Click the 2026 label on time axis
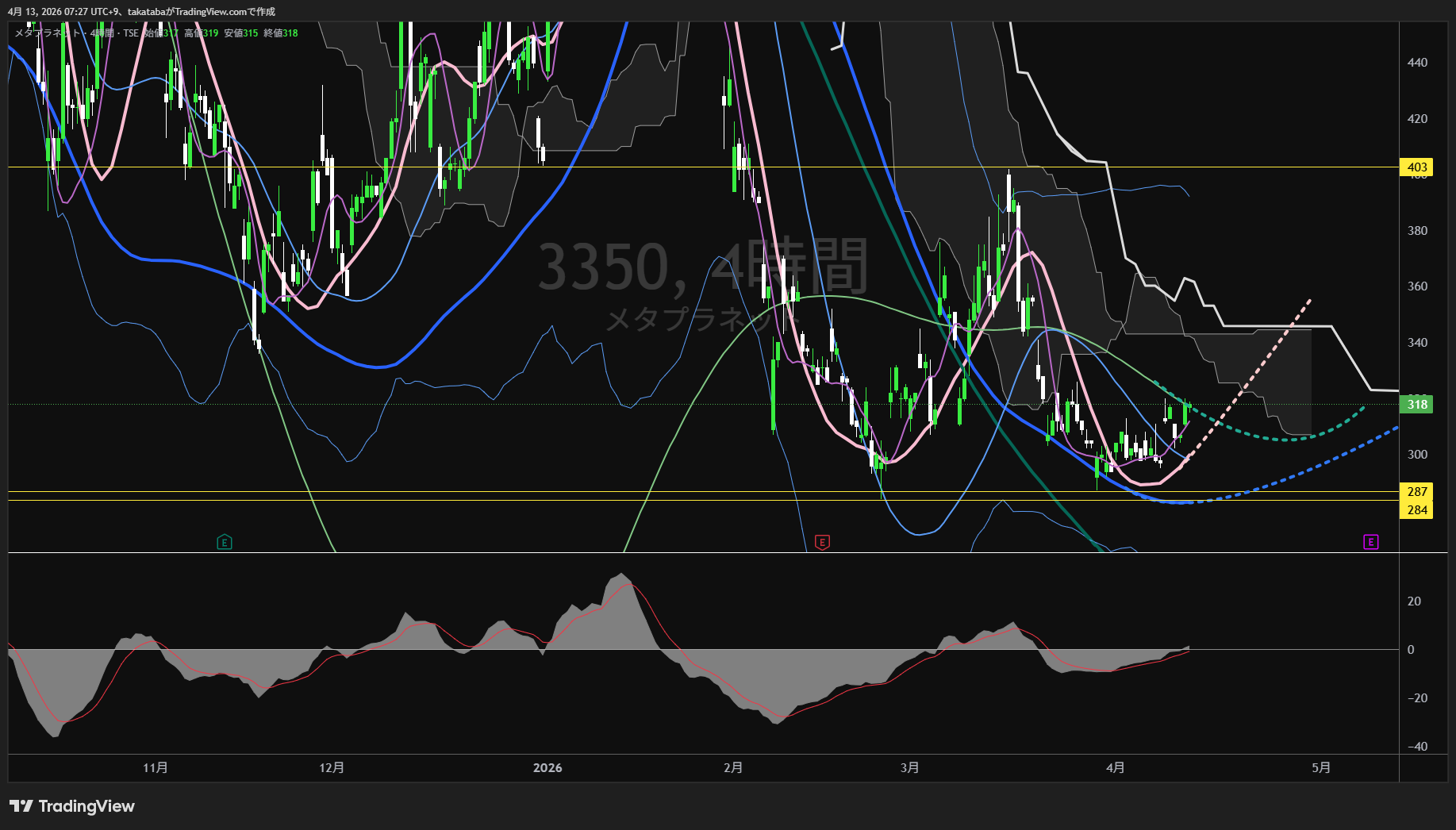The width and height of the screenshot is (1456, 830). [547, 768]
